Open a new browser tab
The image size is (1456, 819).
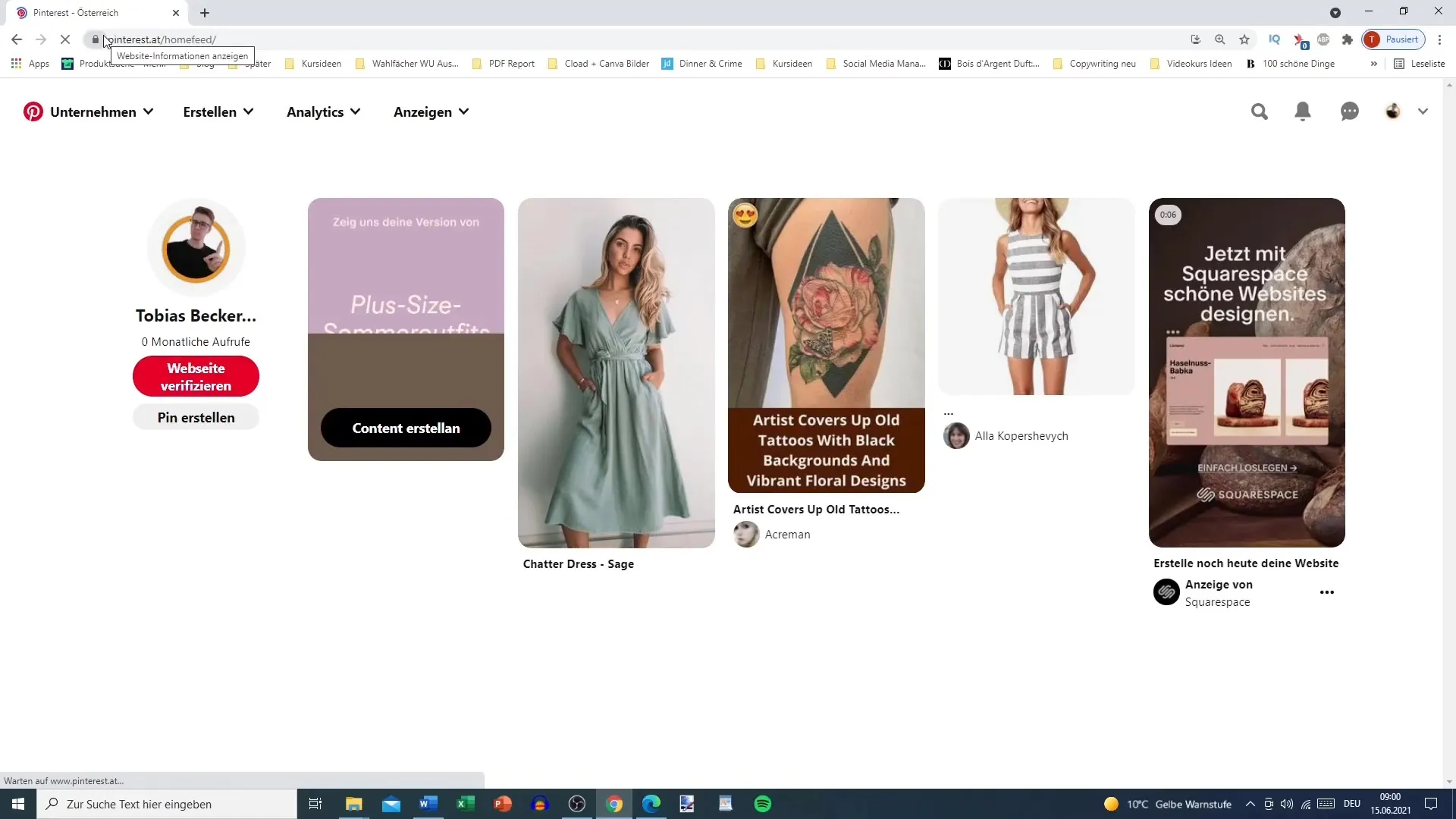click(x=205, y=13)
